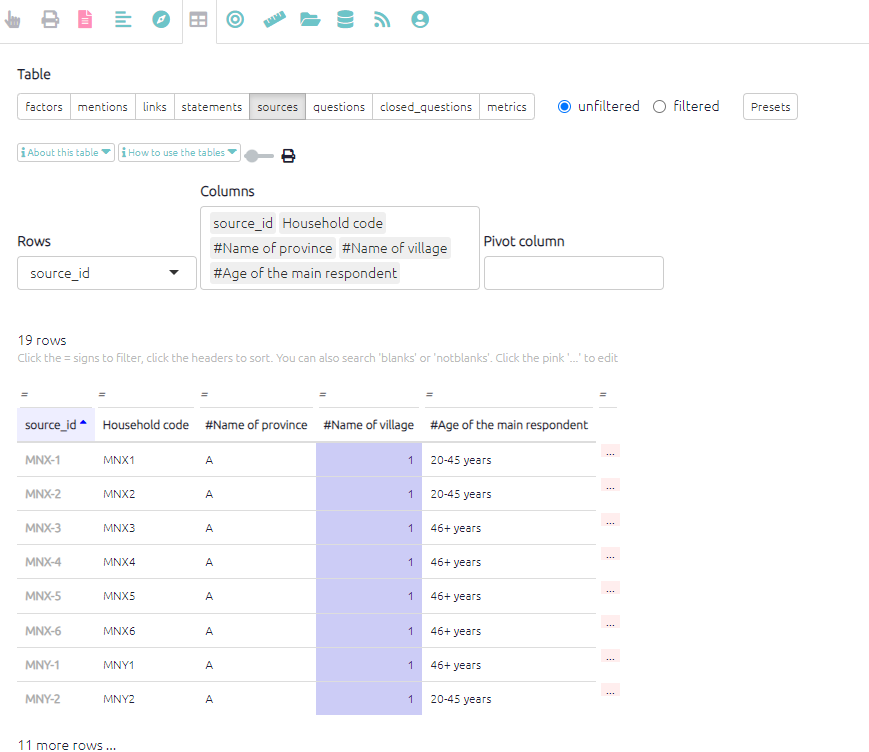Click the hand pointer icon in top toolbar
This screenshot has width=869, height=752.
[12, 20]
